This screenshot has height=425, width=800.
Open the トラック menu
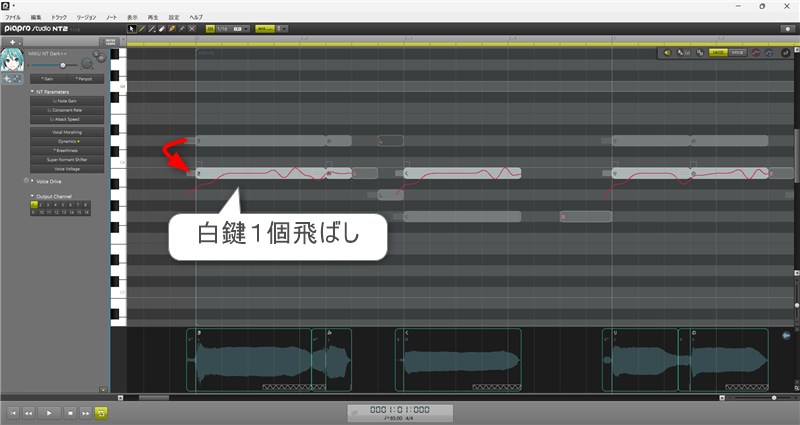coord(59,17)
